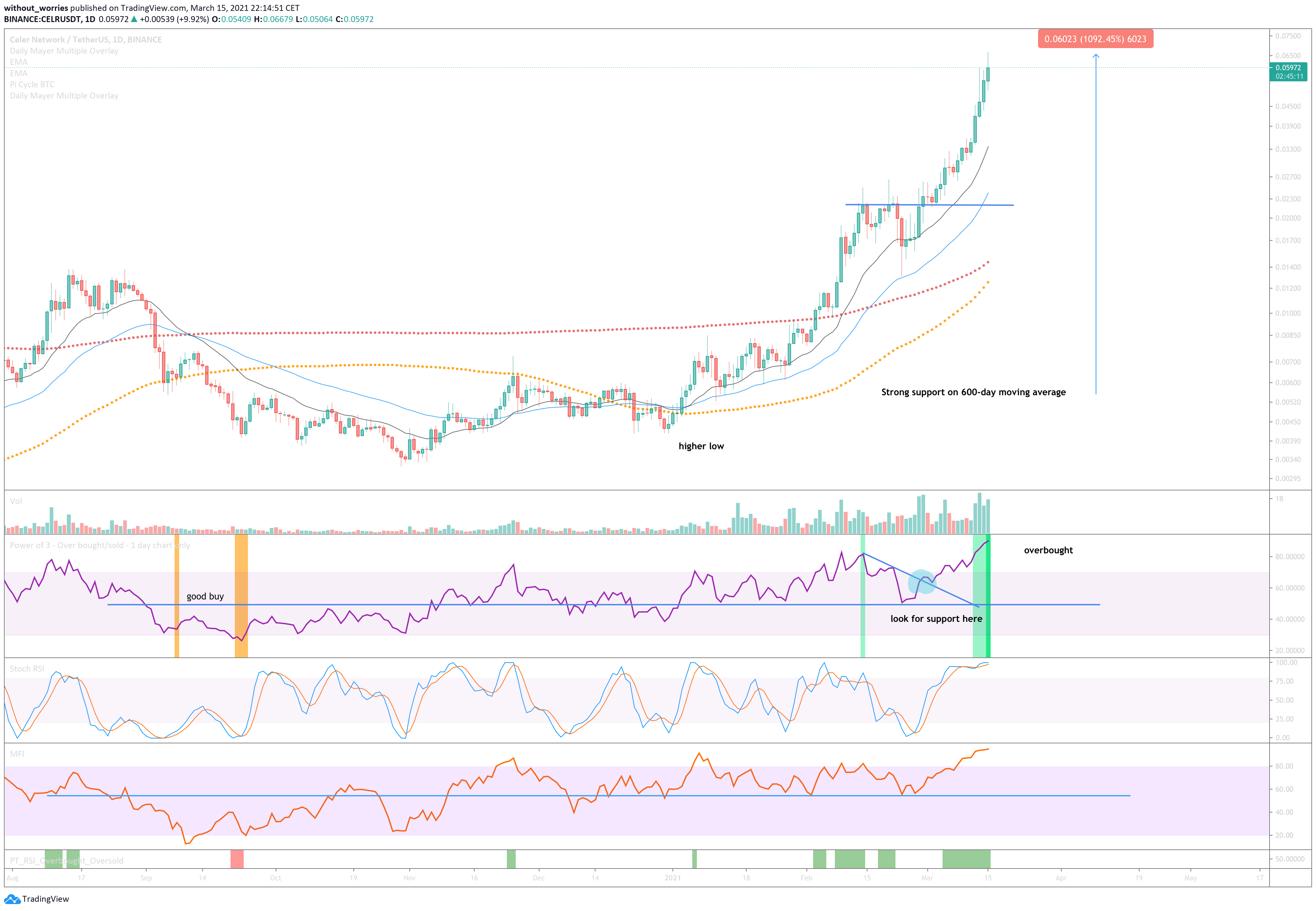Click the MFI pane label

[17, 754]
